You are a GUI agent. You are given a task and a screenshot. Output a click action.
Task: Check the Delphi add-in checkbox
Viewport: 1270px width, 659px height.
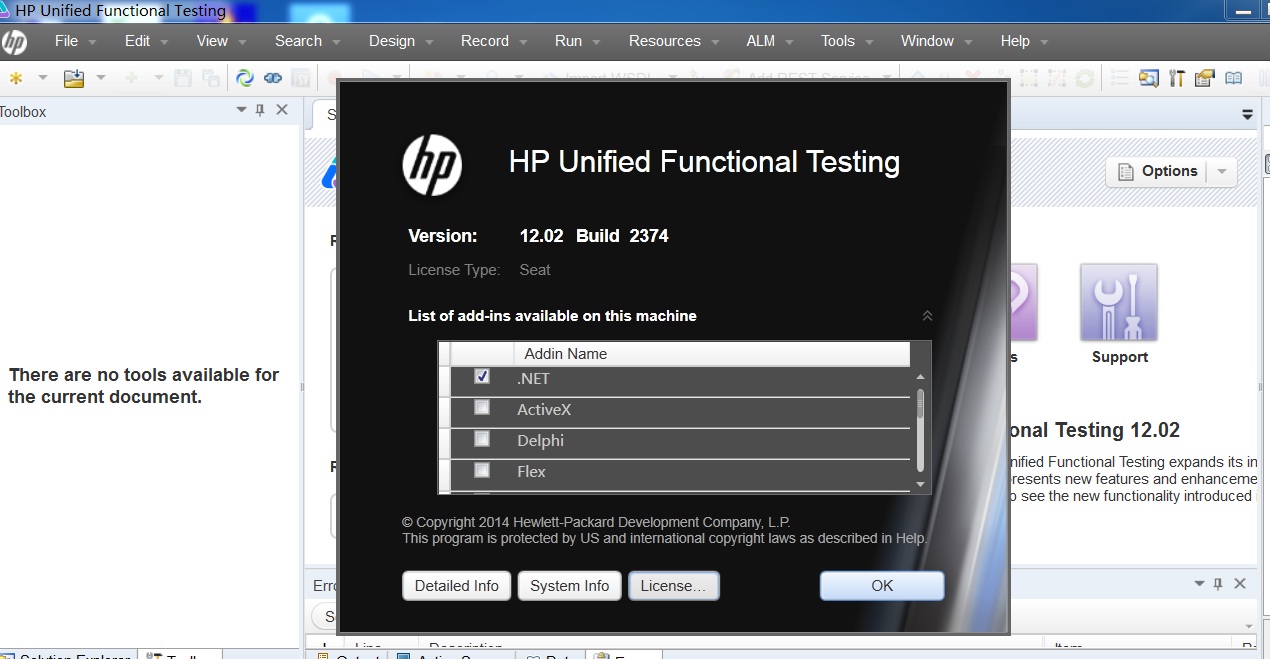tap(482, 439)
